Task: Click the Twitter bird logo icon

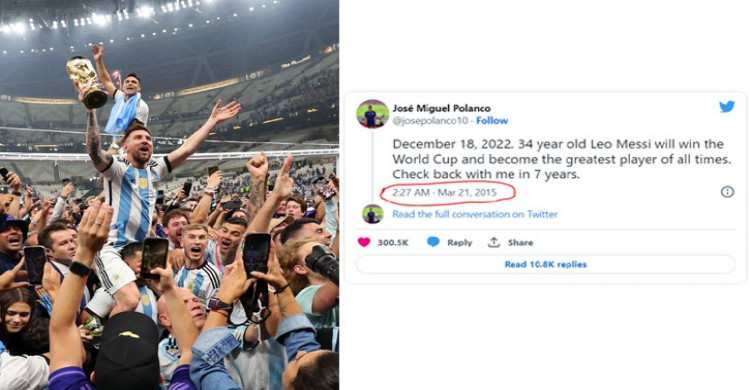Action: click(x=727, y=107)
